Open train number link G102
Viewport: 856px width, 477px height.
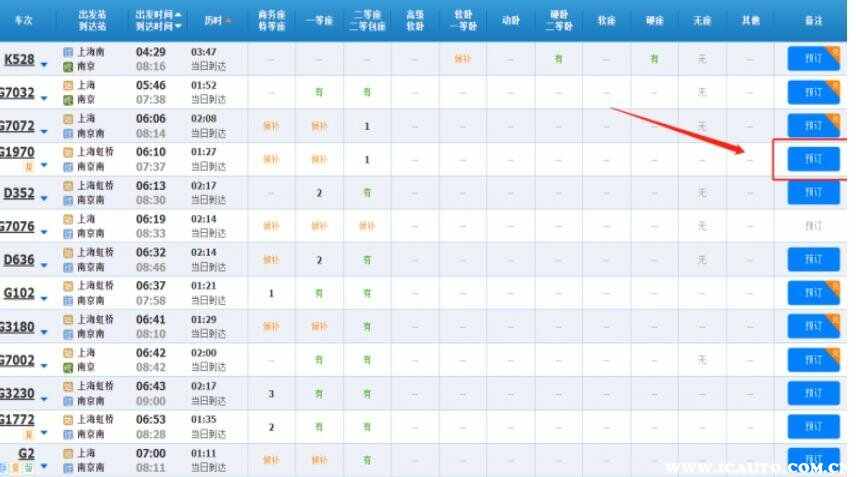[x=19, y=293]
